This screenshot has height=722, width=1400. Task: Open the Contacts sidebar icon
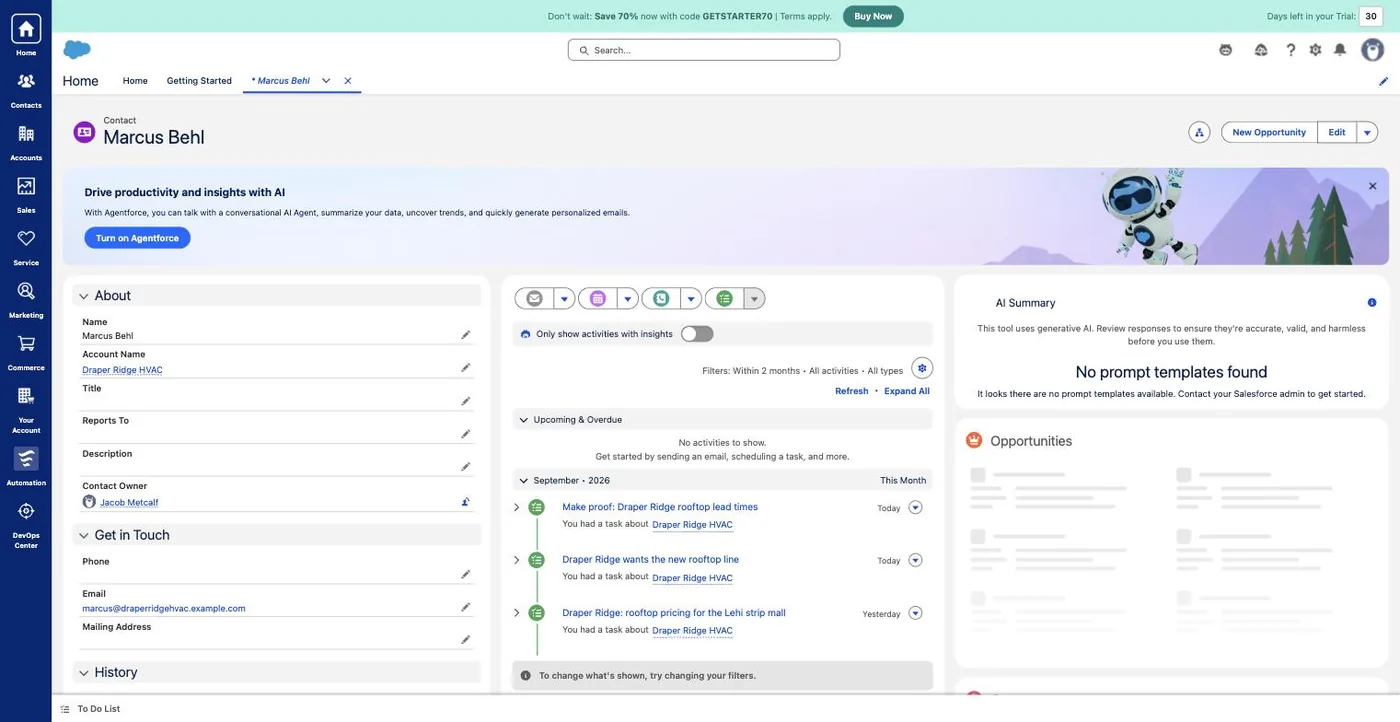(x=26, y=81)
